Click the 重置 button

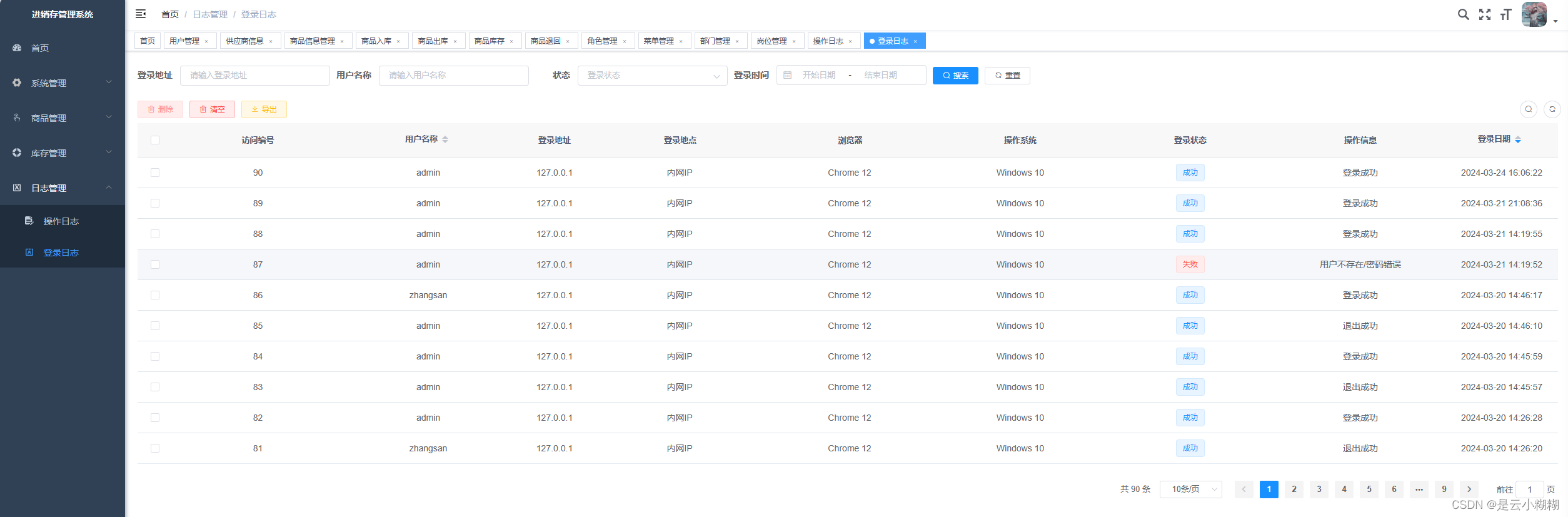point(1007,76)
